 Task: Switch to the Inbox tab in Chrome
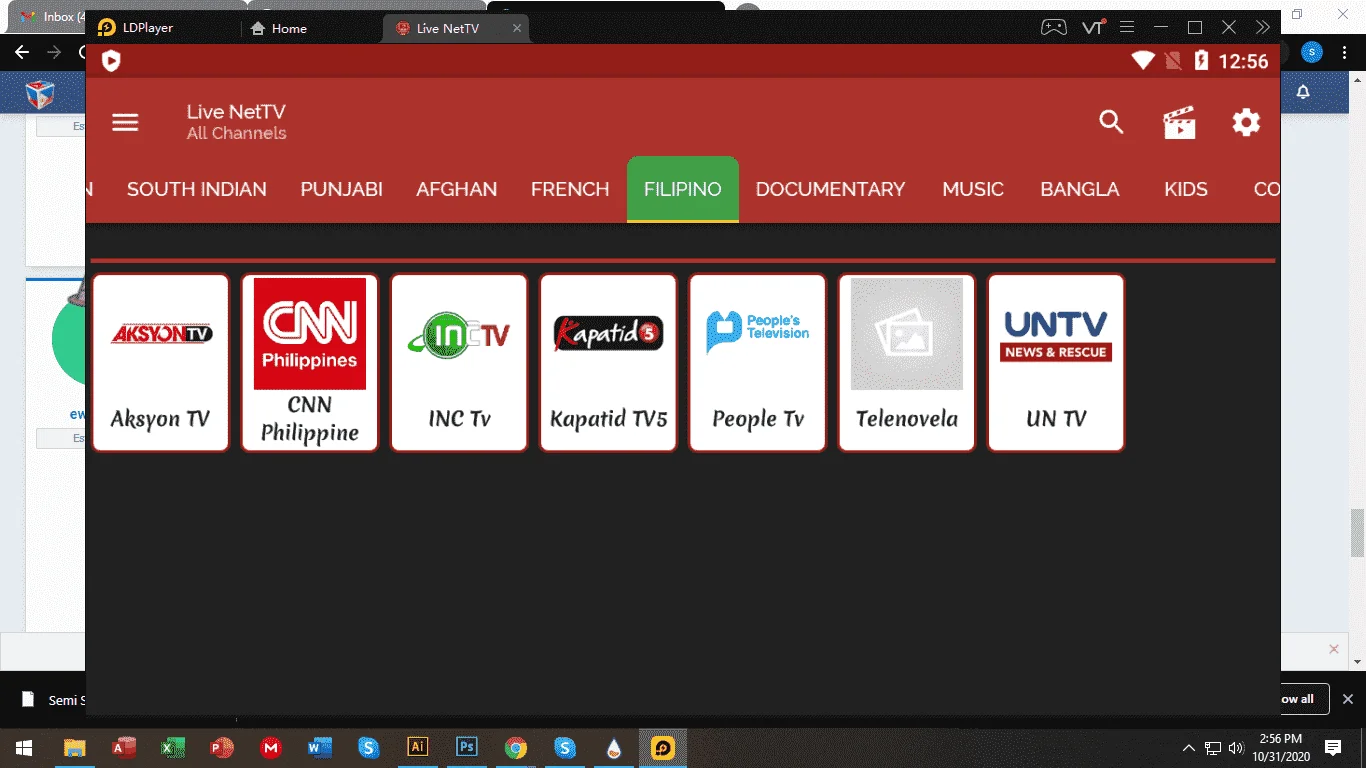(50, 16)
